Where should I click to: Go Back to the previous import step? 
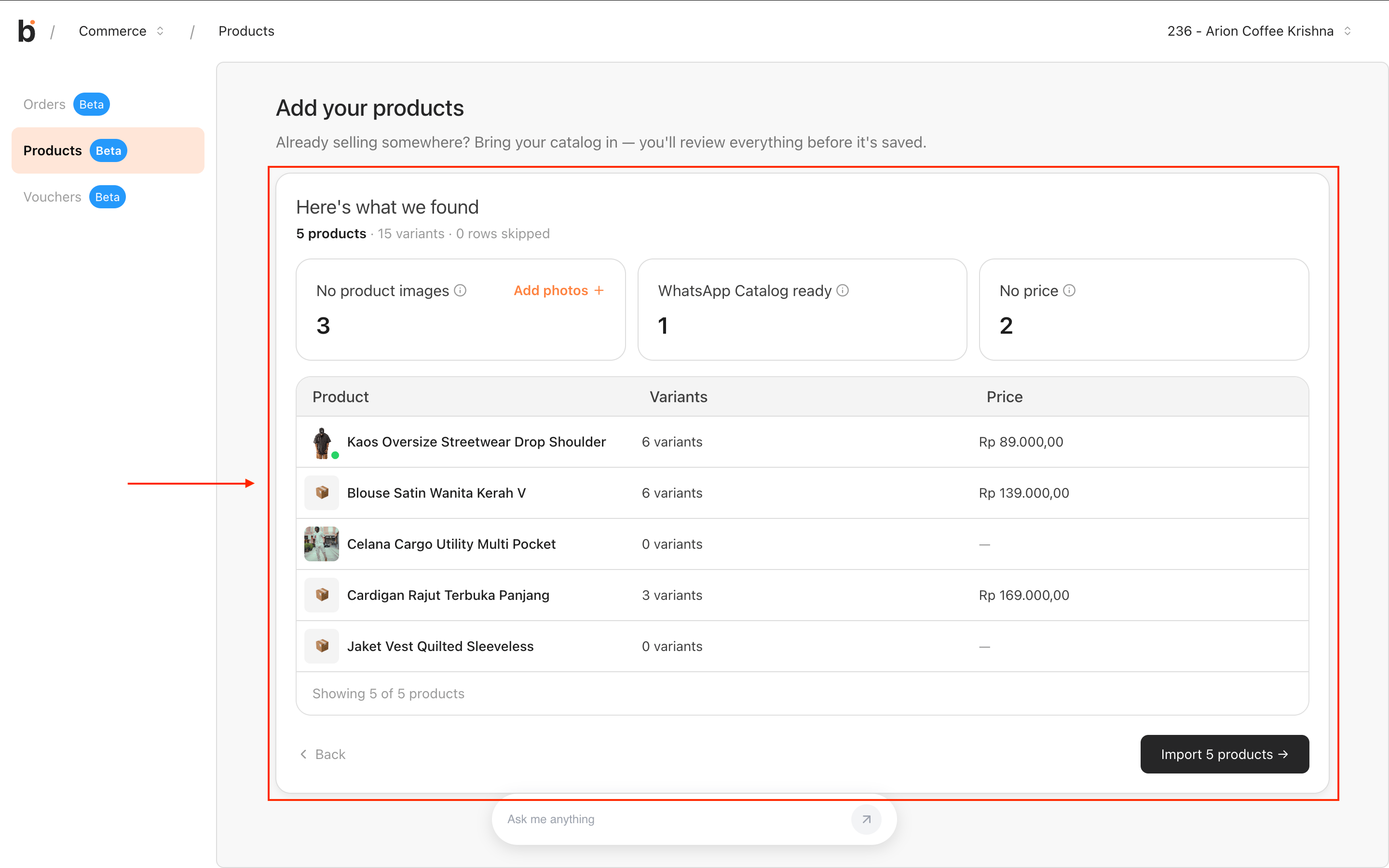[323, 754]
